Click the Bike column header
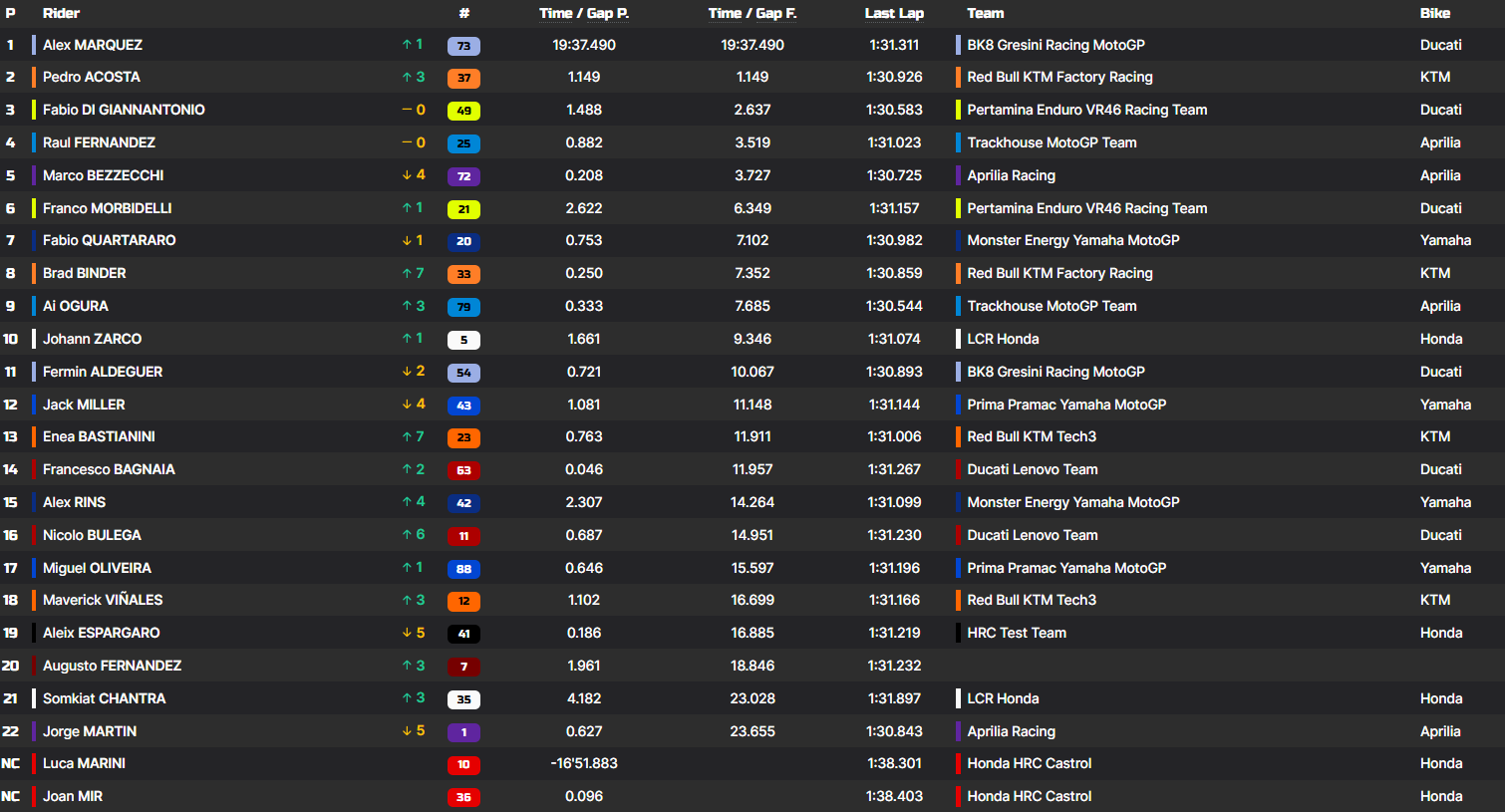 [x=1434, y=13]
